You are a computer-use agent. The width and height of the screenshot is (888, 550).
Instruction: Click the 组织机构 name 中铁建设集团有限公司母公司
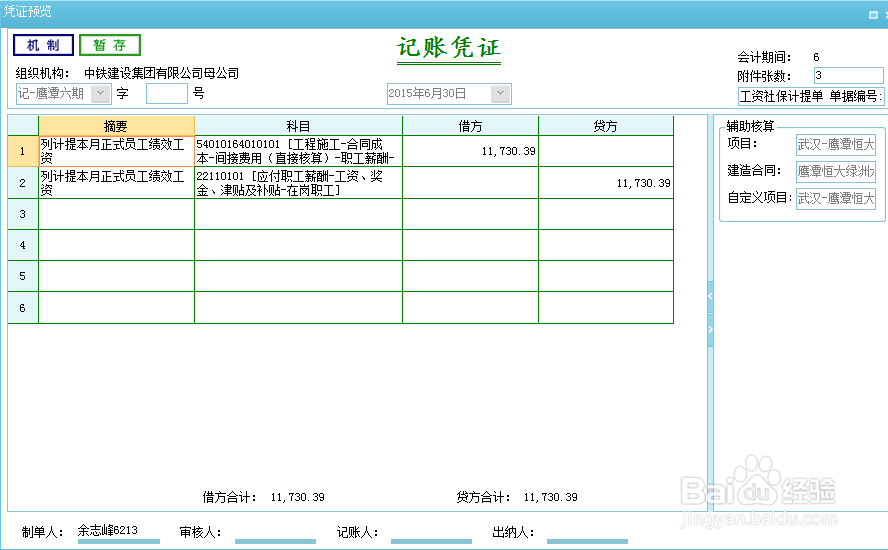161,74
